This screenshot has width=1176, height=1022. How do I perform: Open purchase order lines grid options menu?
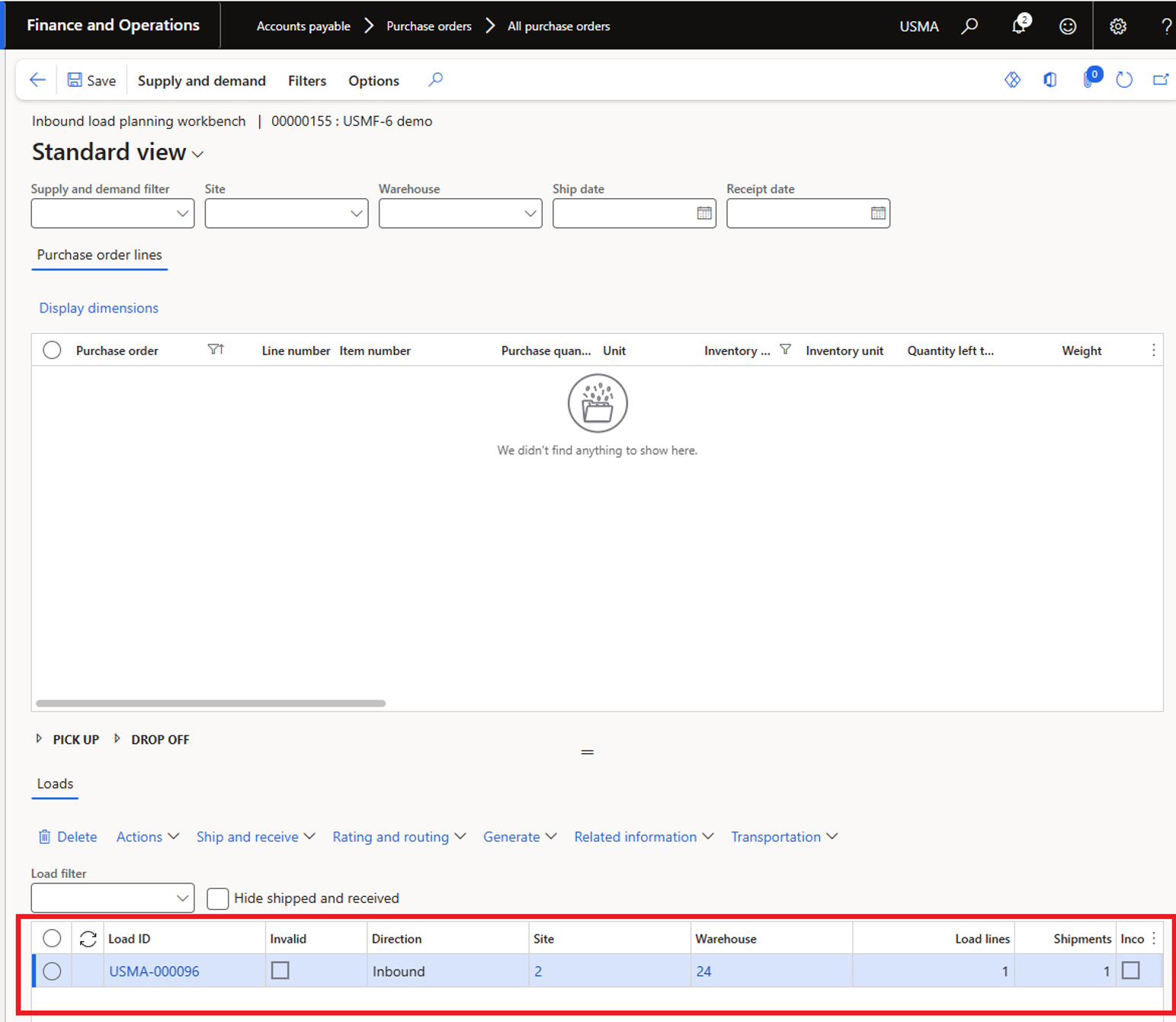(1153, 350)
